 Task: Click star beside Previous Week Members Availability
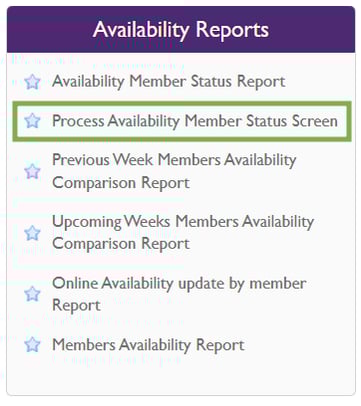click(32, 171)
